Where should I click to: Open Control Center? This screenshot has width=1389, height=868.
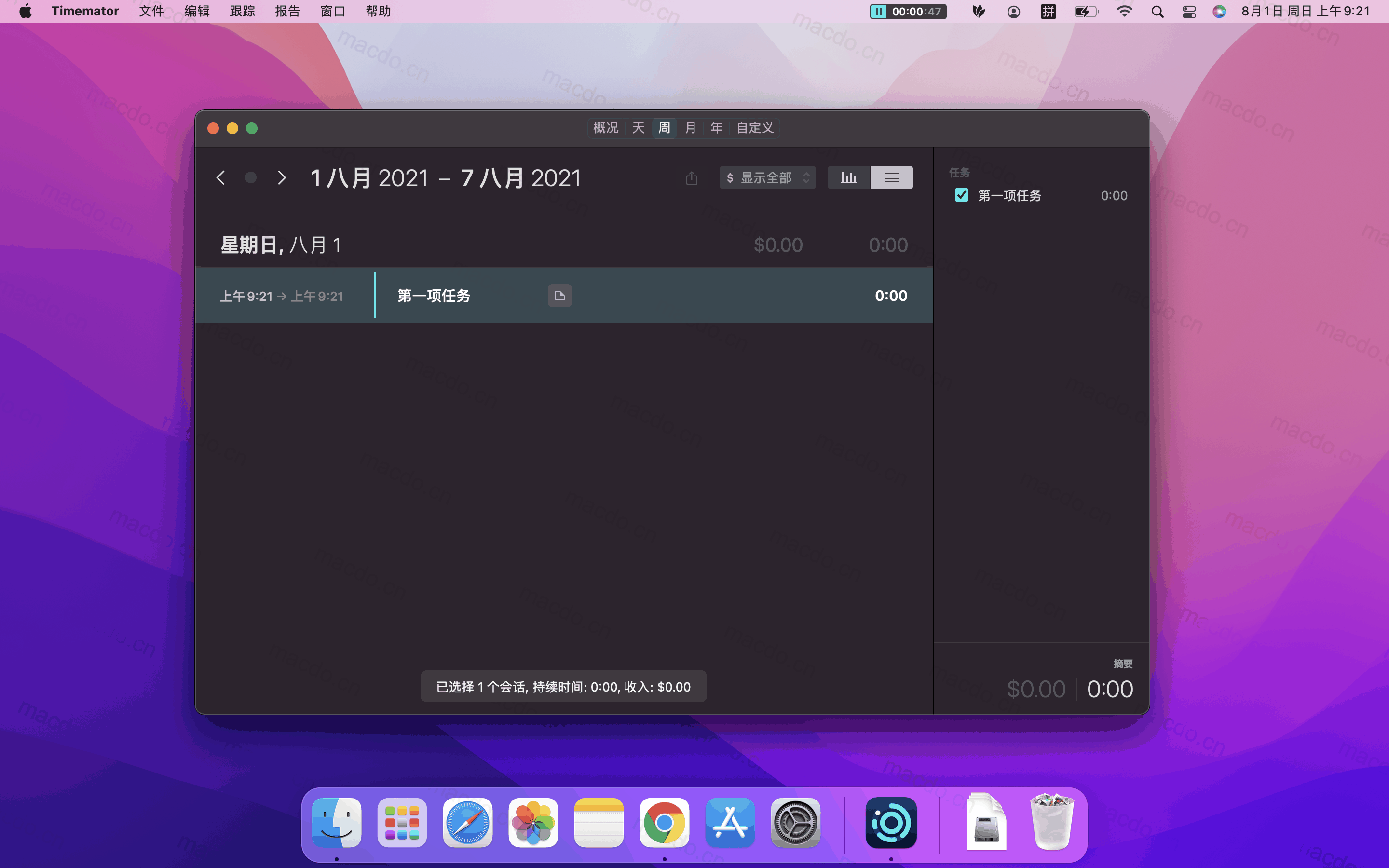(1189, 12)
